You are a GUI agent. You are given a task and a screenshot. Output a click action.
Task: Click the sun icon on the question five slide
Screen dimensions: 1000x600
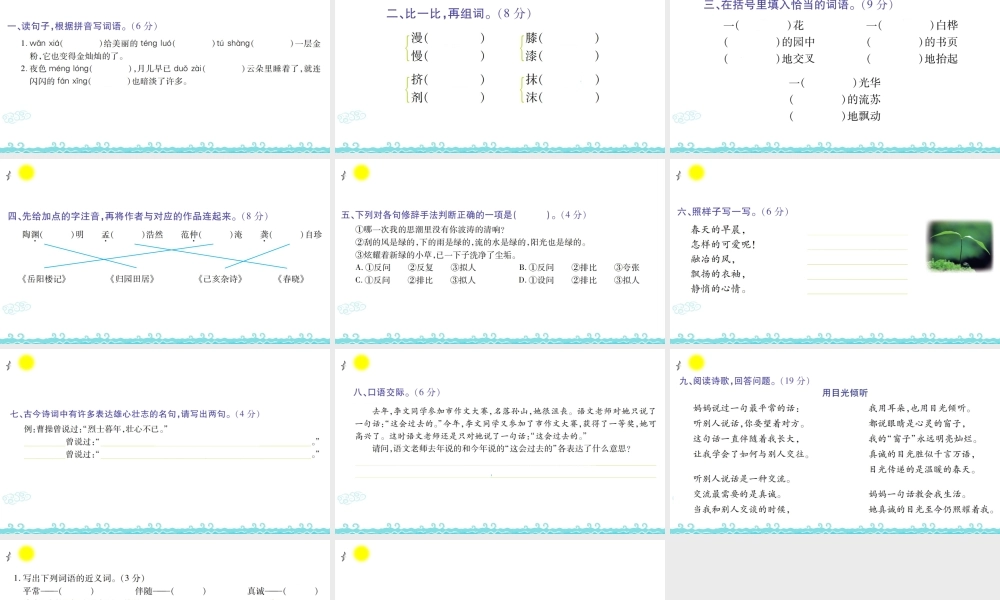coord(362,172)
